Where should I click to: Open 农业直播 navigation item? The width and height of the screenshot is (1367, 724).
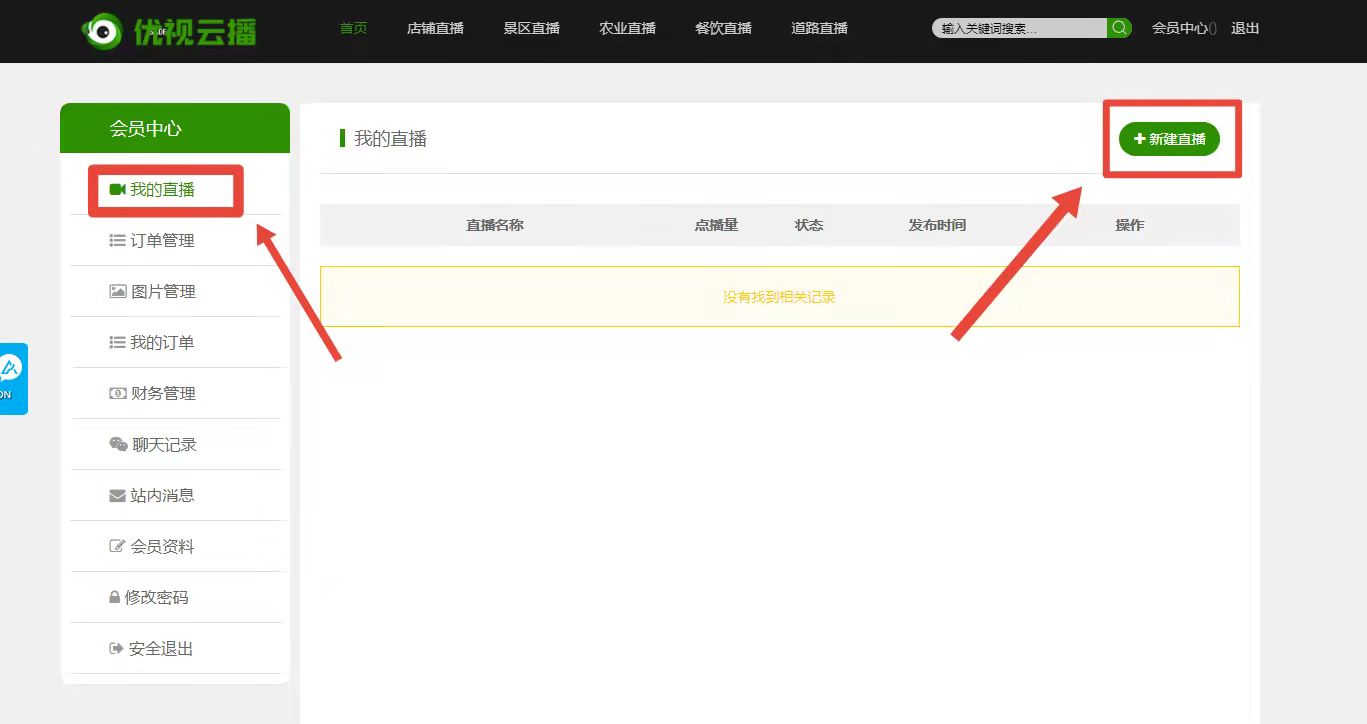click(627, 28)
